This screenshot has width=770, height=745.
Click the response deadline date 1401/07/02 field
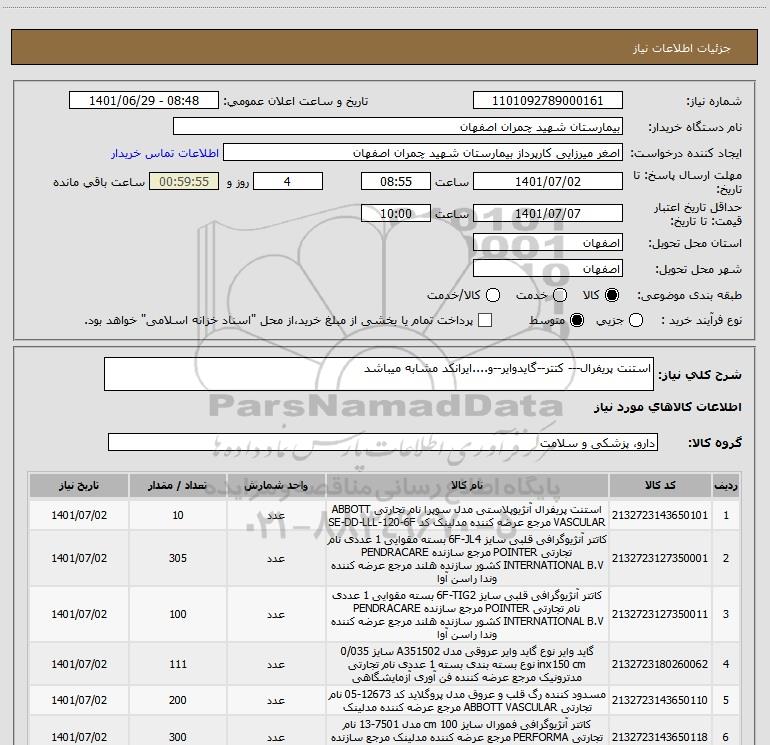click(x=548, y=182)
